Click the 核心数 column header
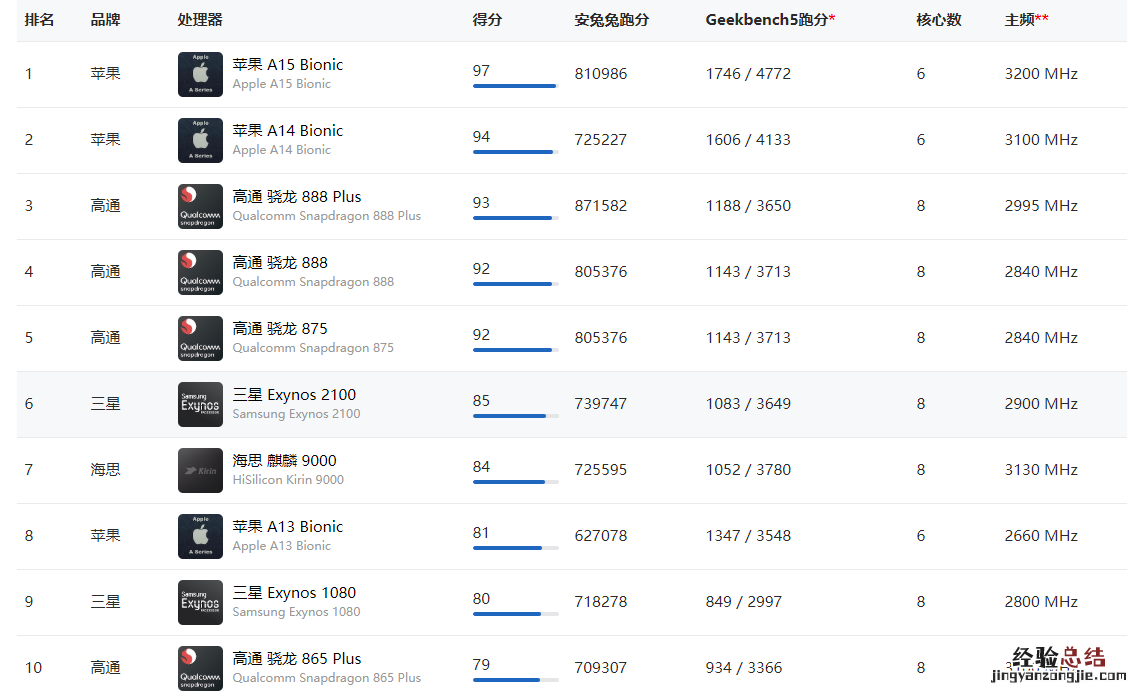The image size is (1141, 694). click(x=938, y=20)
